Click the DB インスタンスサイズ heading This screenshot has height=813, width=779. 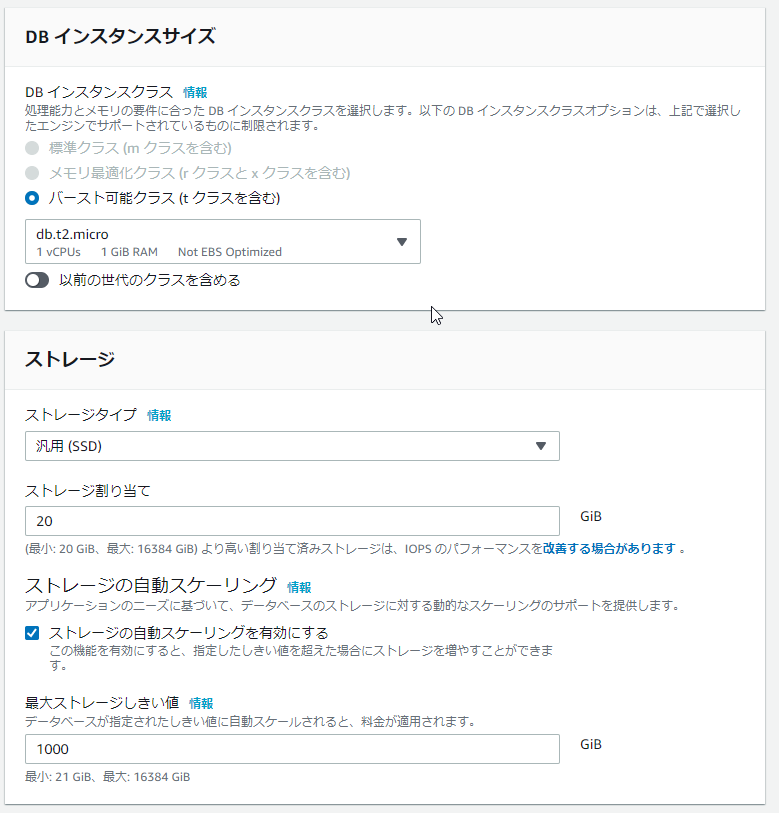120,36
